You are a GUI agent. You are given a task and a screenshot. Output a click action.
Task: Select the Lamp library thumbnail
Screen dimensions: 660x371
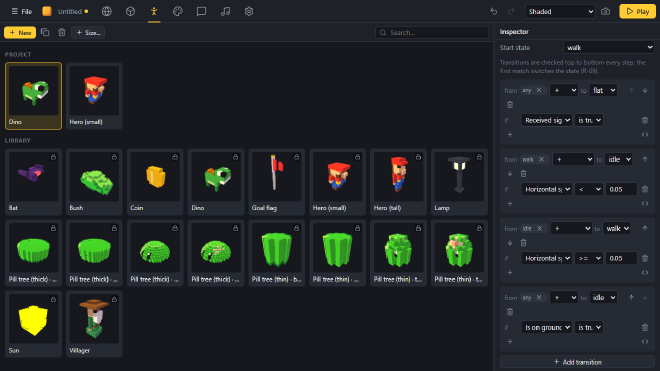pyautogui.click(x=459, y=182)
